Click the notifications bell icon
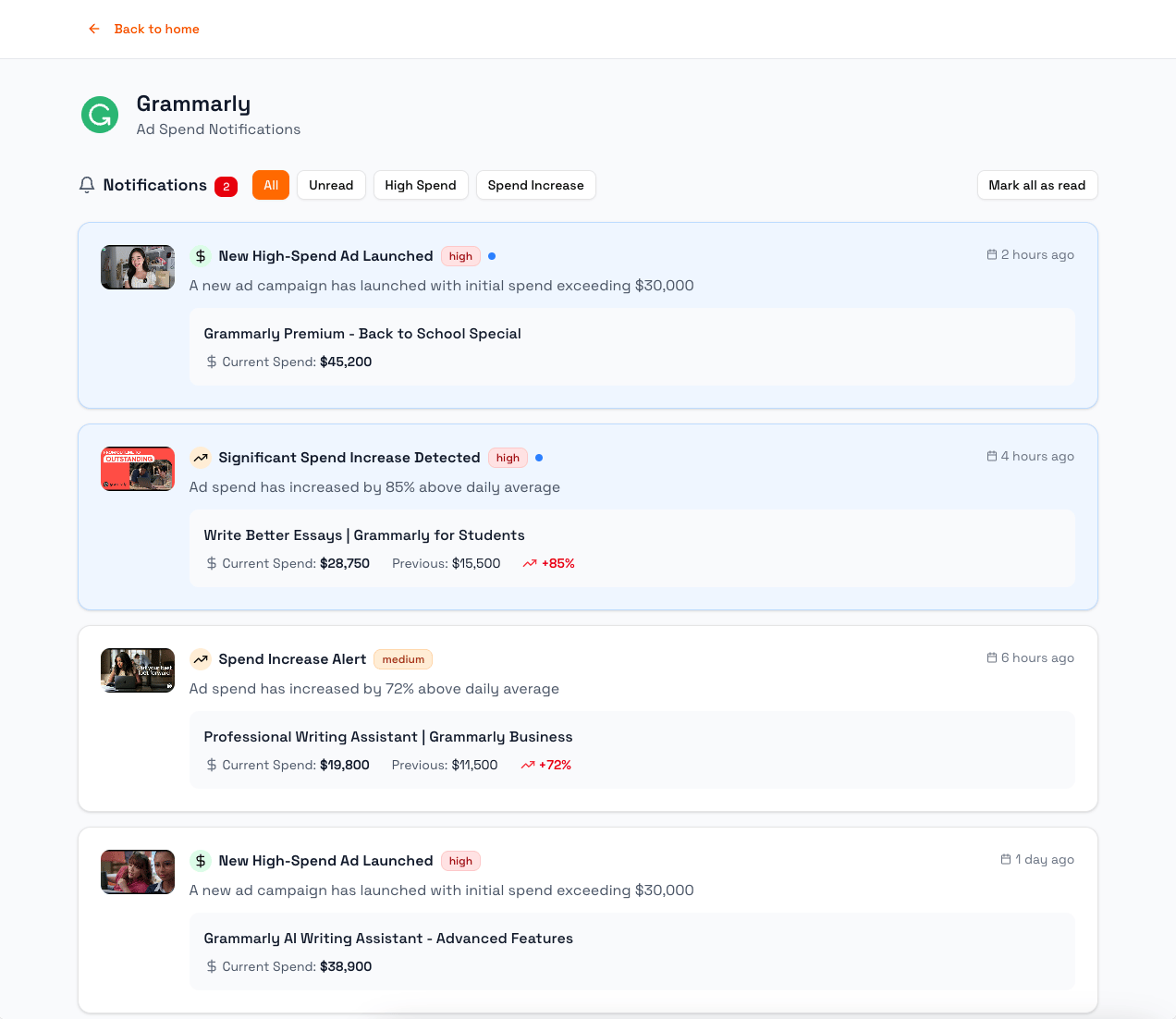This screenshot has height=1019, width=1176. (87, 185)
